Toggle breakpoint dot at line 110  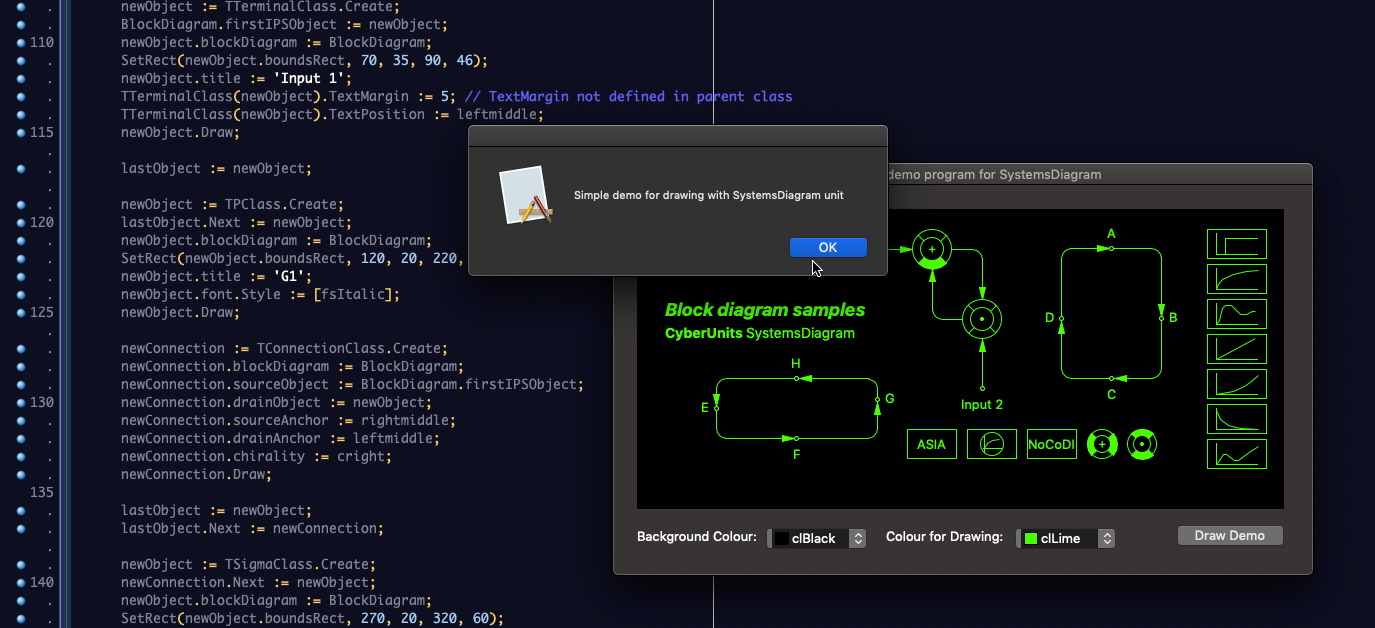pyautogui.click(x=21, y=42)
